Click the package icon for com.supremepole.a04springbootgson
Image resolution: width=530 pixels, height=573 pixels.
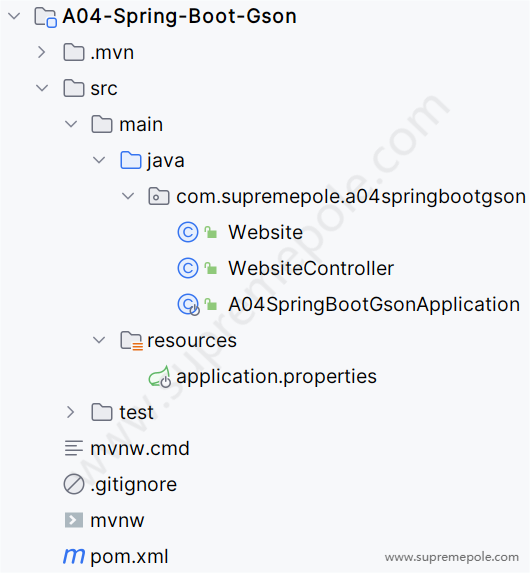click(159, 196)
